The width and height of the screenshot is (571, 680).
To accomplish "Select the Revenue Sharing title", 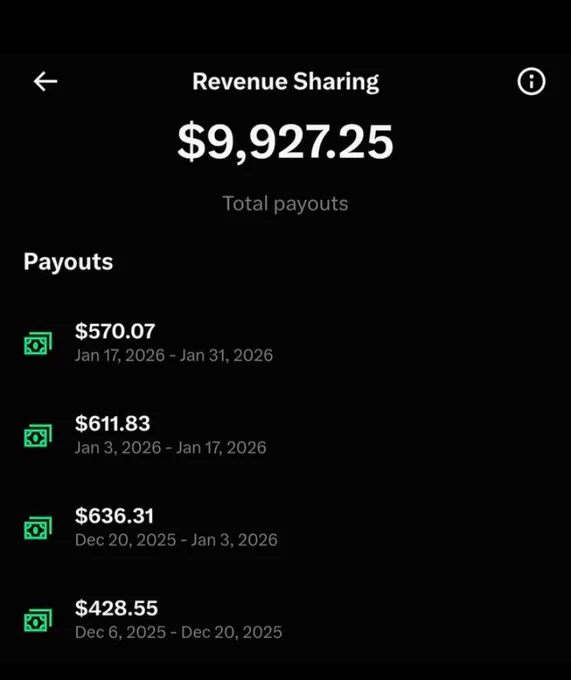I will (x=285, y=82).
